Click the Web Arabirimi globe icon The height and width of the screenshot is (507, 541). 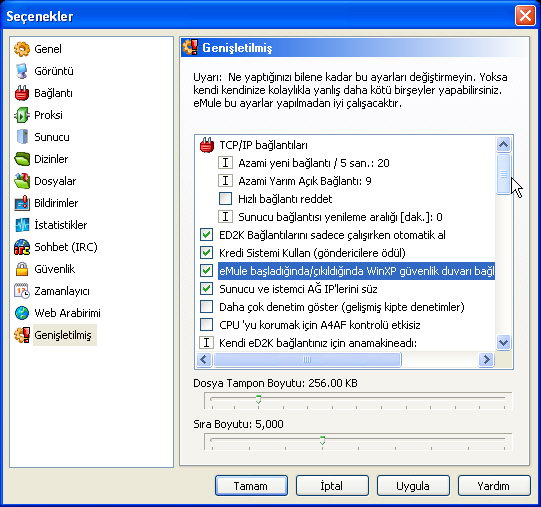(x=22, y=313)
